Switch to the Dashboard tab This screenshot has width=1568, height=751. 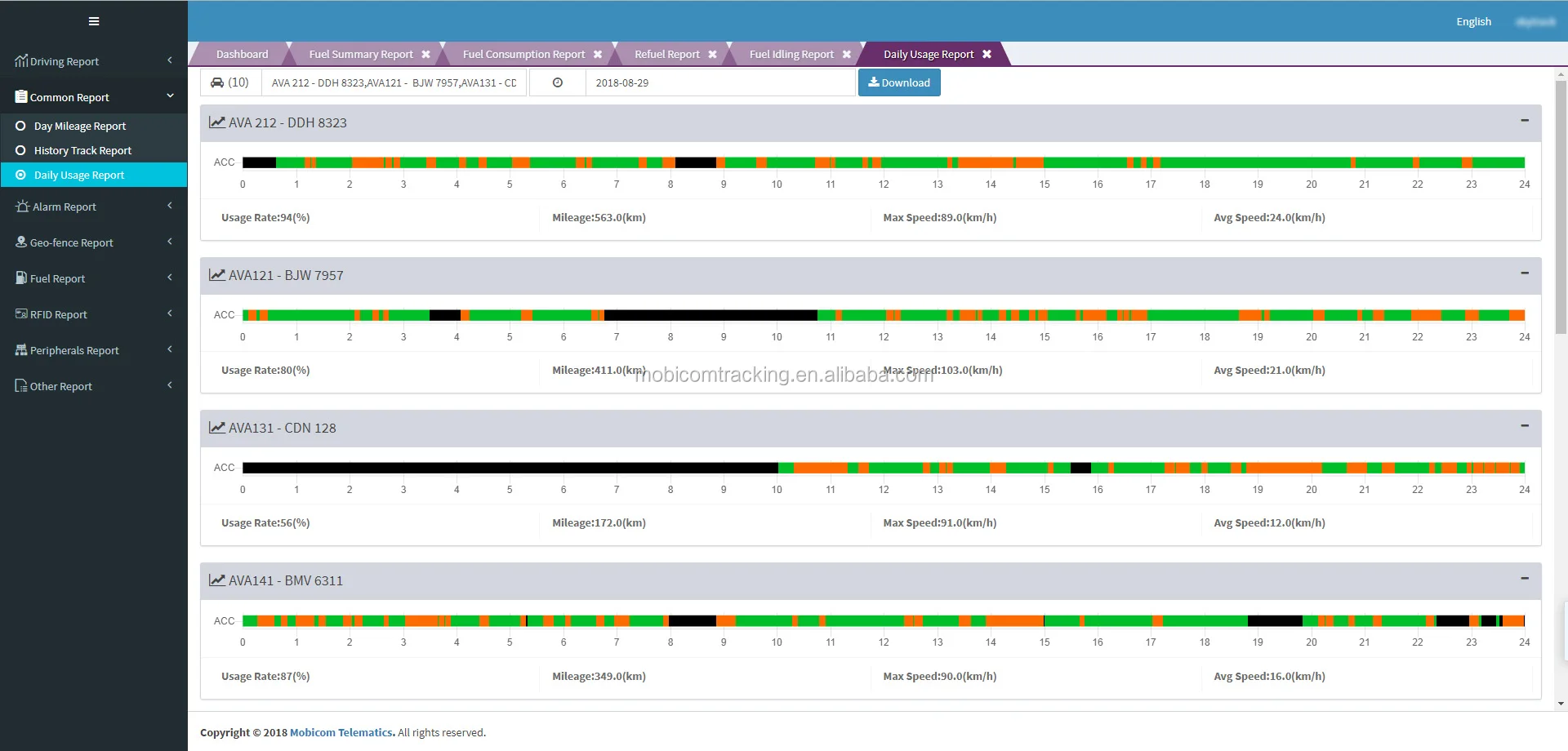pos(242,55)
